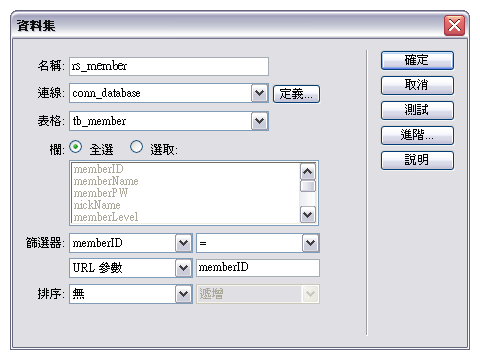This screenshot has height=360, width=480.
Task: Click the column list scroll down arrow
Action: (x=308, y=215)
